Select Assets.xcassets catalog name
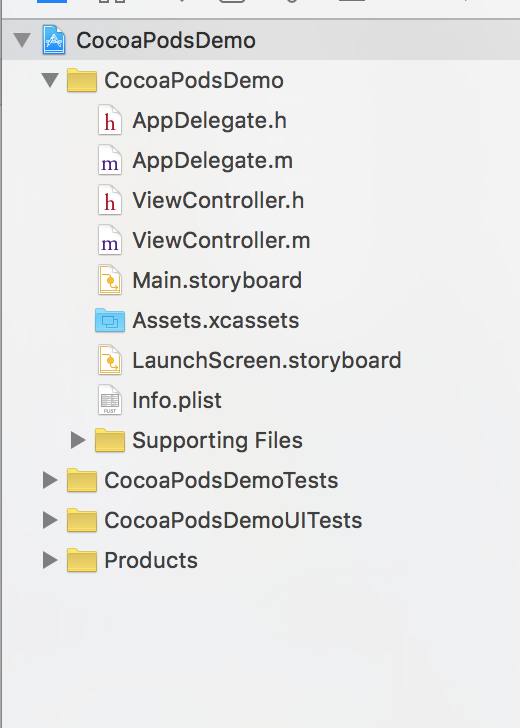The height and width of the screenshot is (728, 520). pyautogui.click(x=216, y=320)
